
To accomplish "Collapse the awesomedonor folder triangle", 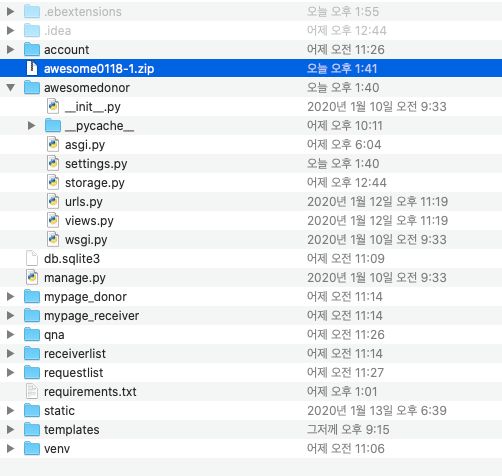I will pyautogui.click(x=11, y=88).
